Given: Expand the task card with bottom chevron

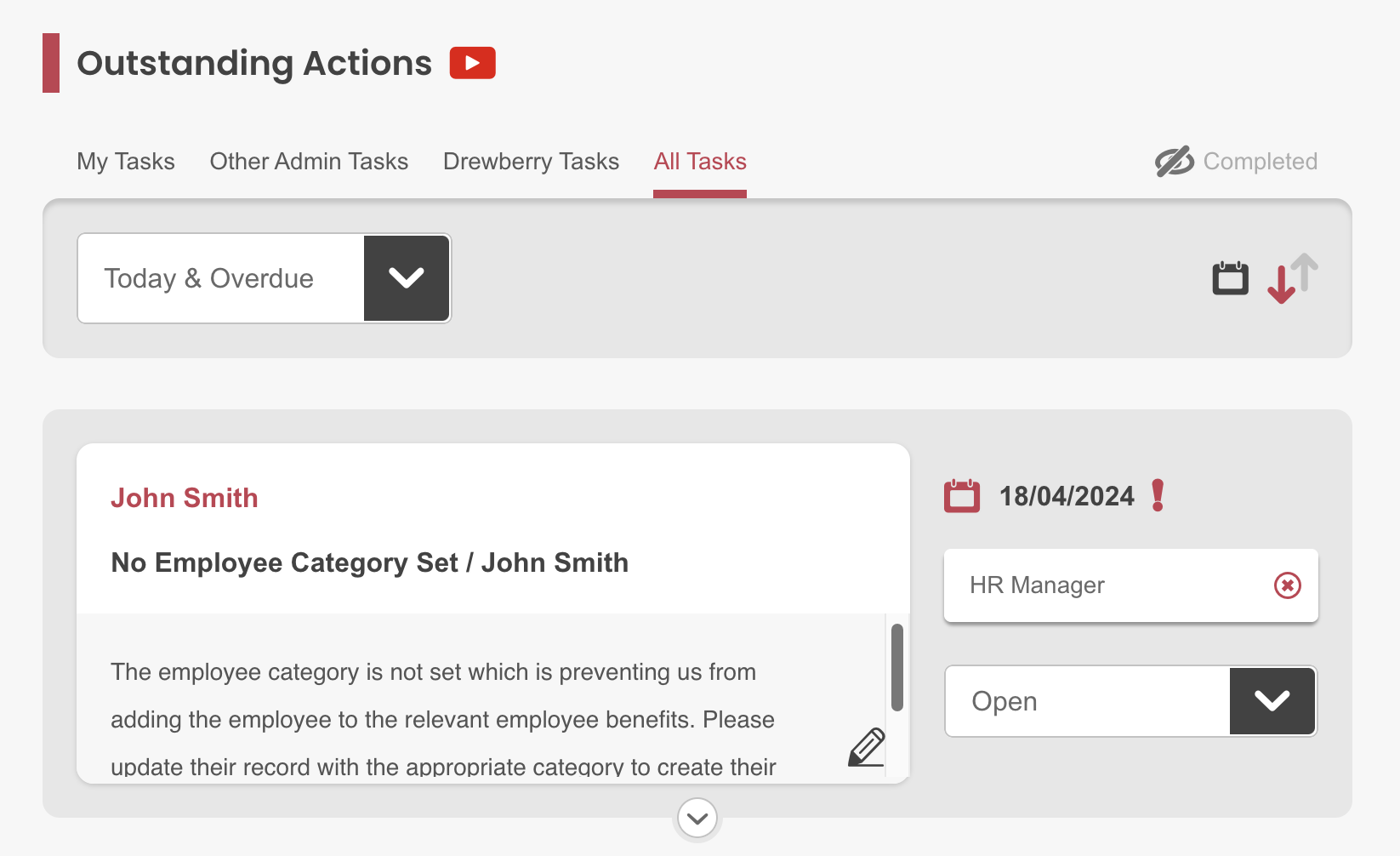Looking at the screenshot, I should coord(697,819).
